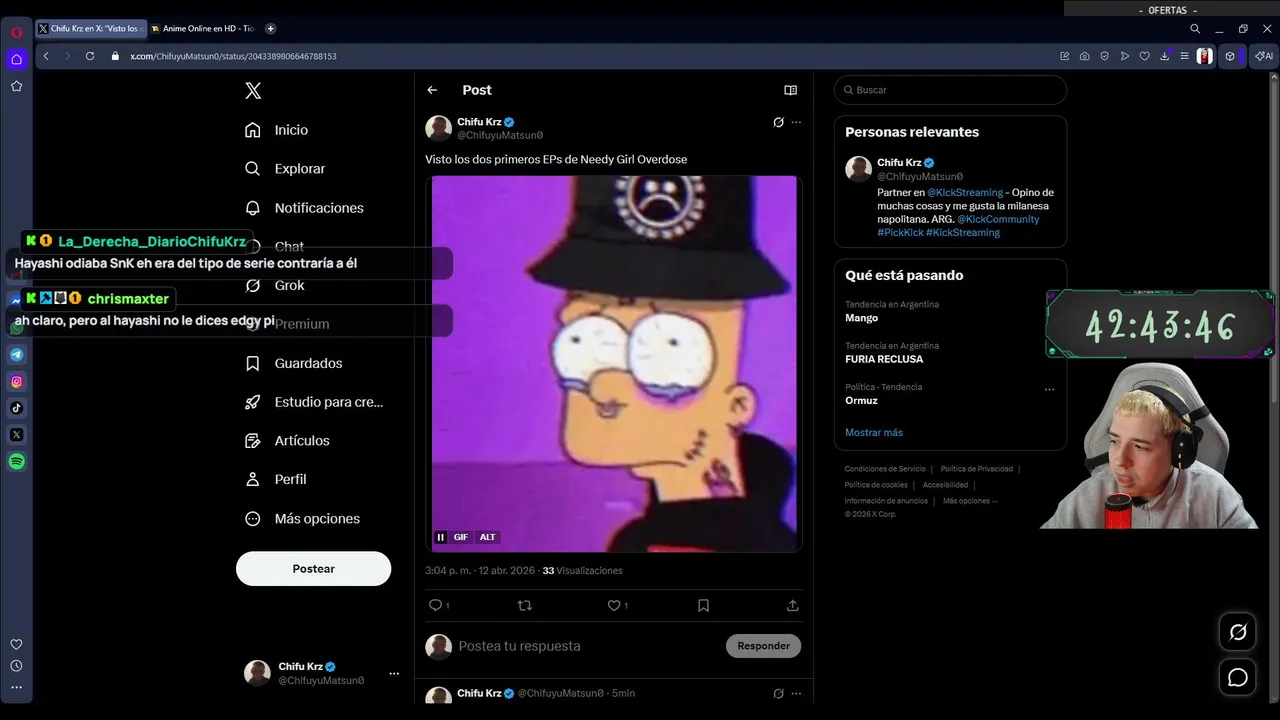The image size is (1280, 720).
Task: Go back using the Post arrow
Action: point(432,90)
